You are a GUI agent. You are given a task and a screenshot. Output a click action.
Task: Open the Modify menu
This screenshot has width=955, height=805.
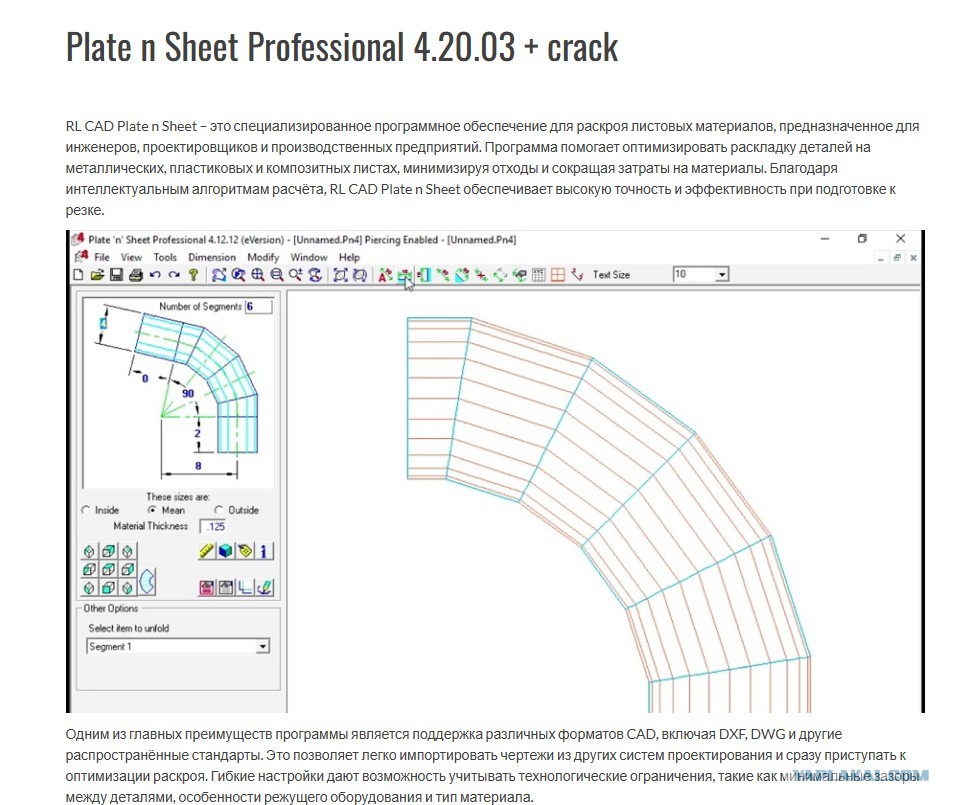click(263, 258)
